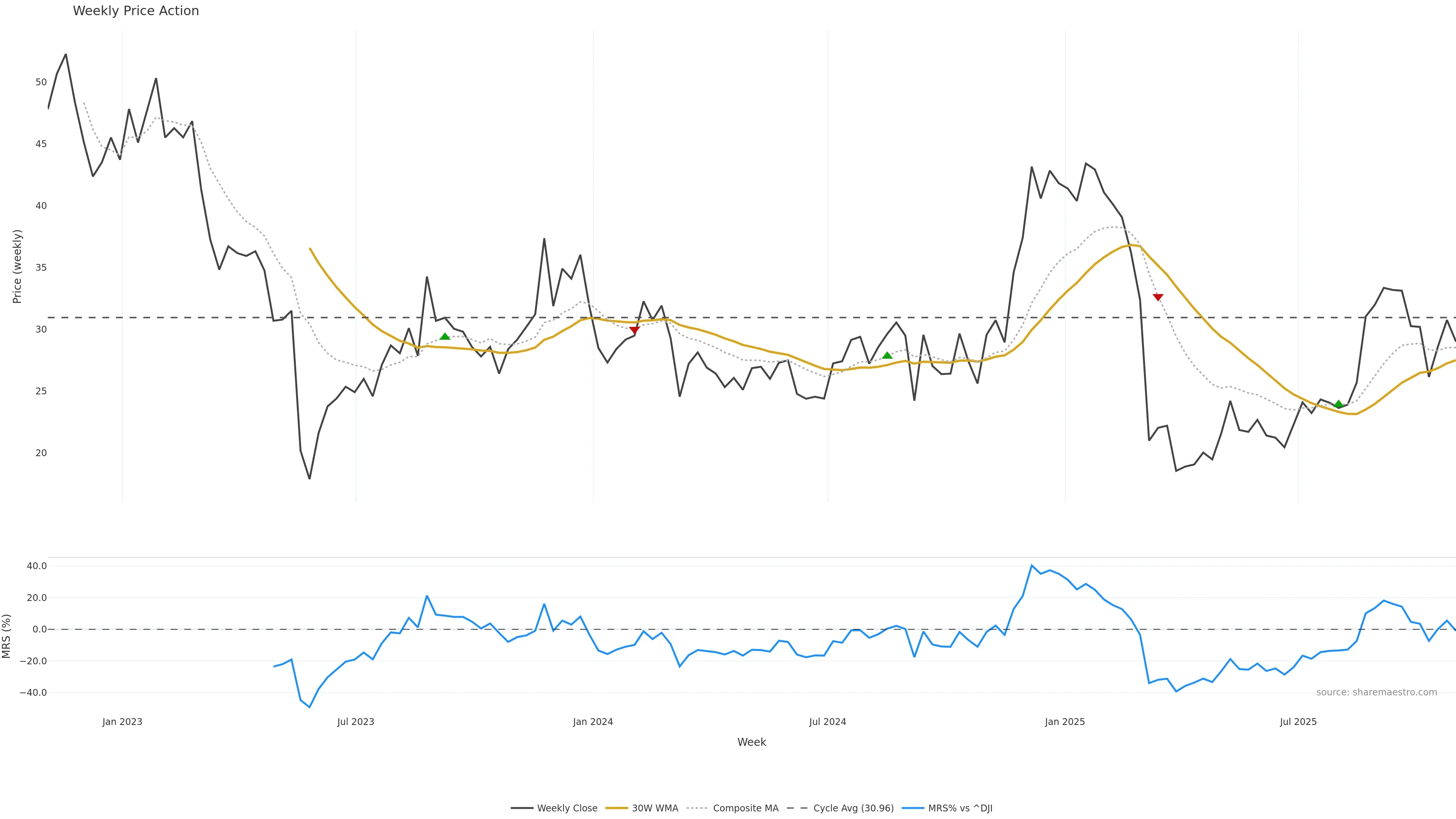Click the yellow 30W WMA swatch in legend

tap(616, 808)
